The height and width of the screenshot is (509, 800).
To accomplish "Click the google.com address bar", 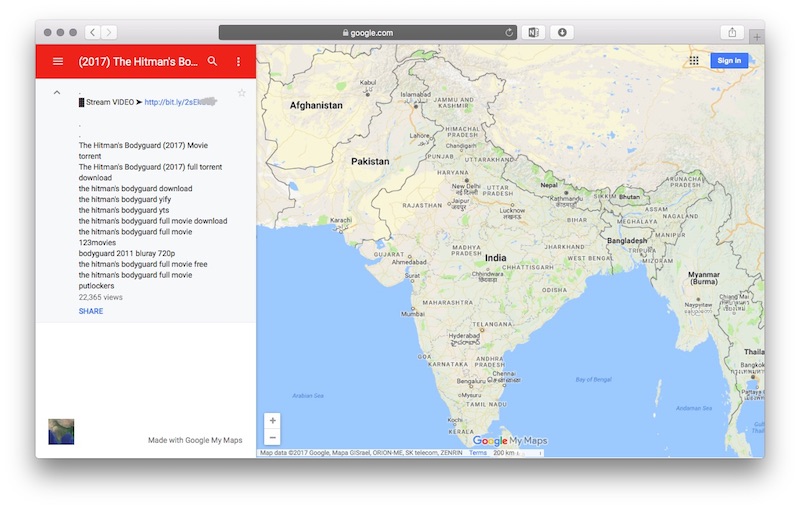I will click(367, 32).
